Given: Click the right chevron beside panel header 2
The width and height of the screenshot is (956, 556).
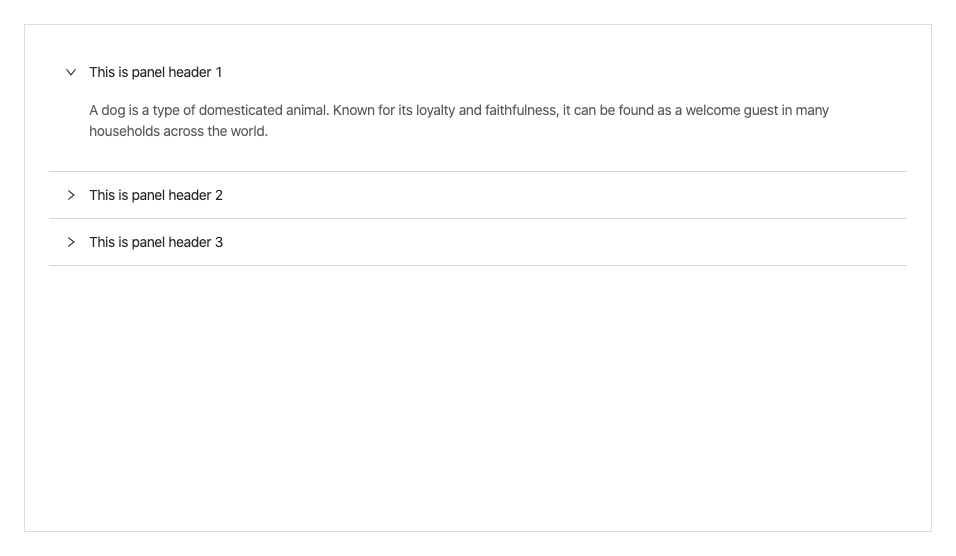Looking at the screenshot, I should point(71,195).
